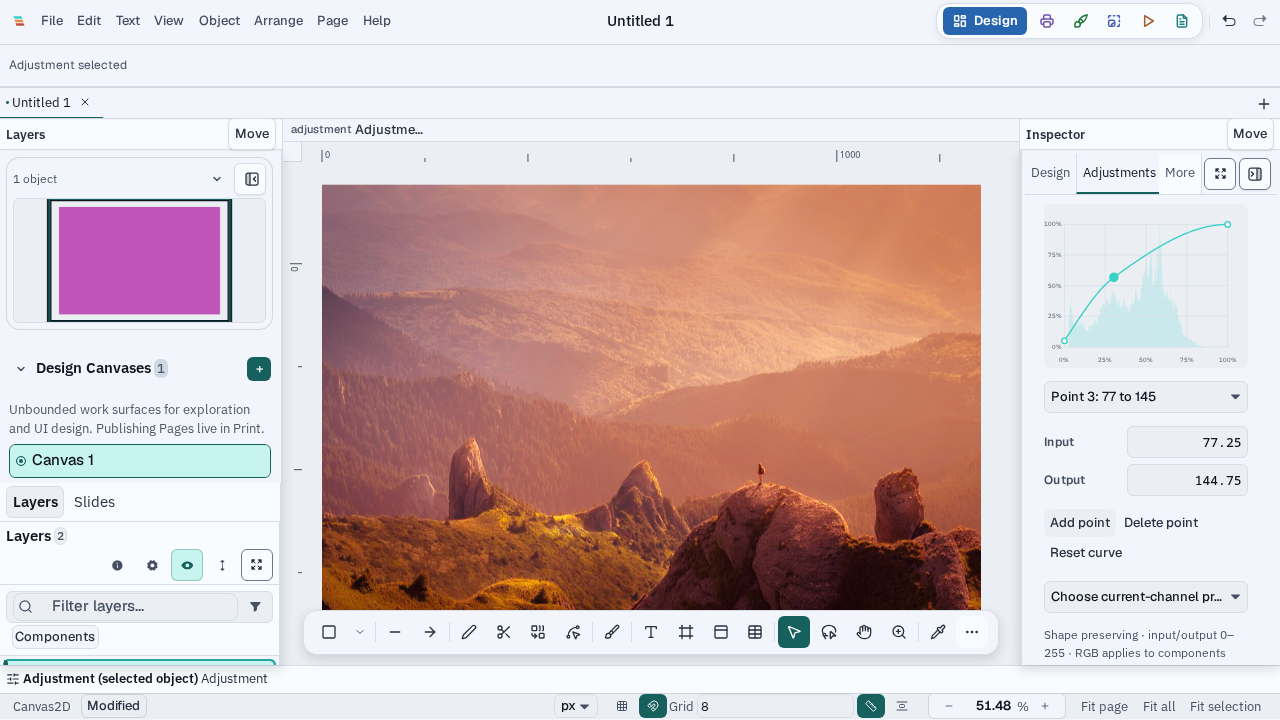Toggle the inspector fullscreen expand button
This screenshot has height=720, width=1280.
tap(1220, 173)
